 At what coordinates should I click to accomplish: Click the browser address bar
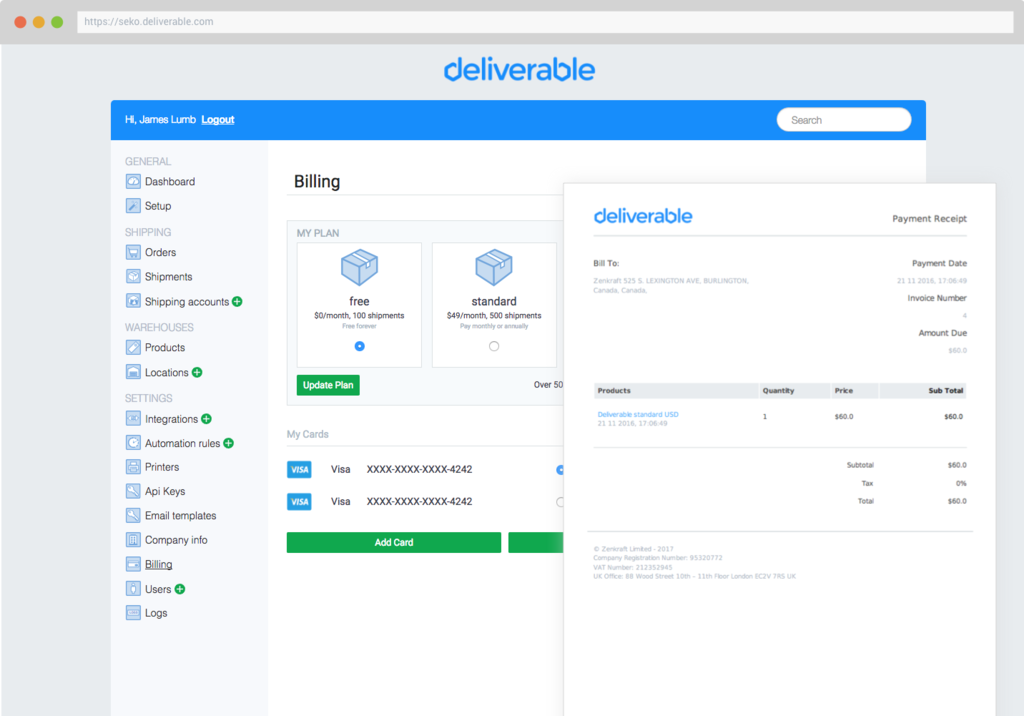[x=545, y=22]
